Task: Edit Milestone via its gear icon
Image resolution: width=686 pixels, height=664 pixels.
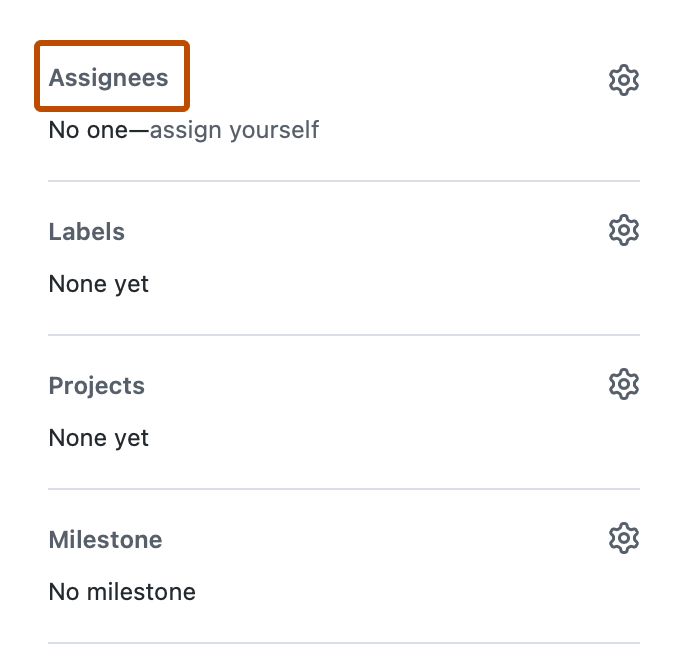Action: tap(623, 539)
